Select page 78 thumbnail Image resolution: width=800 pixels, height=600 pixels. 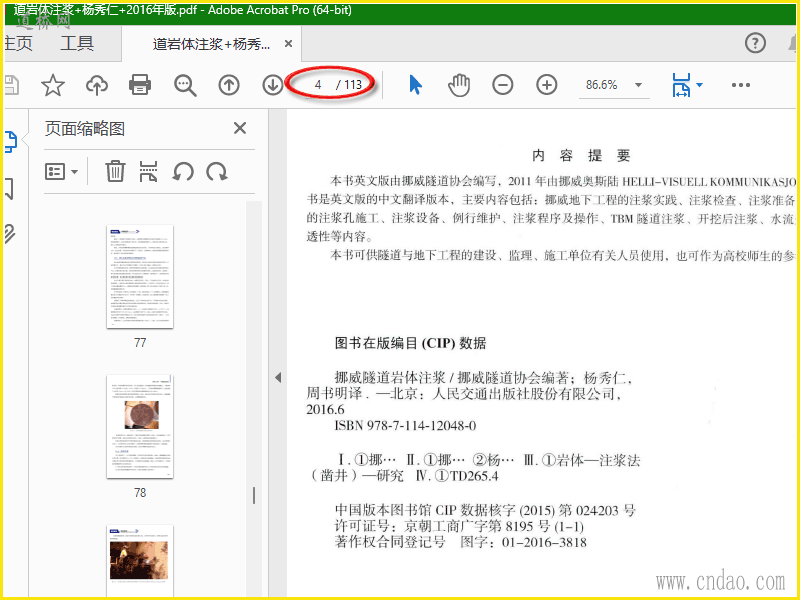point(140,427)
